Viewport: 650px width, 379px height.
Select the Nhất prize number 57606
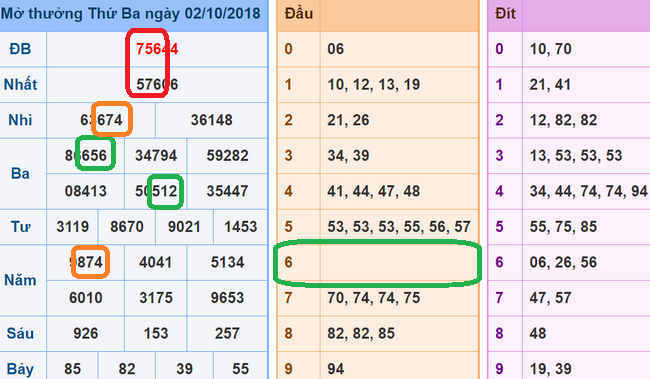(x=157, y=85)
